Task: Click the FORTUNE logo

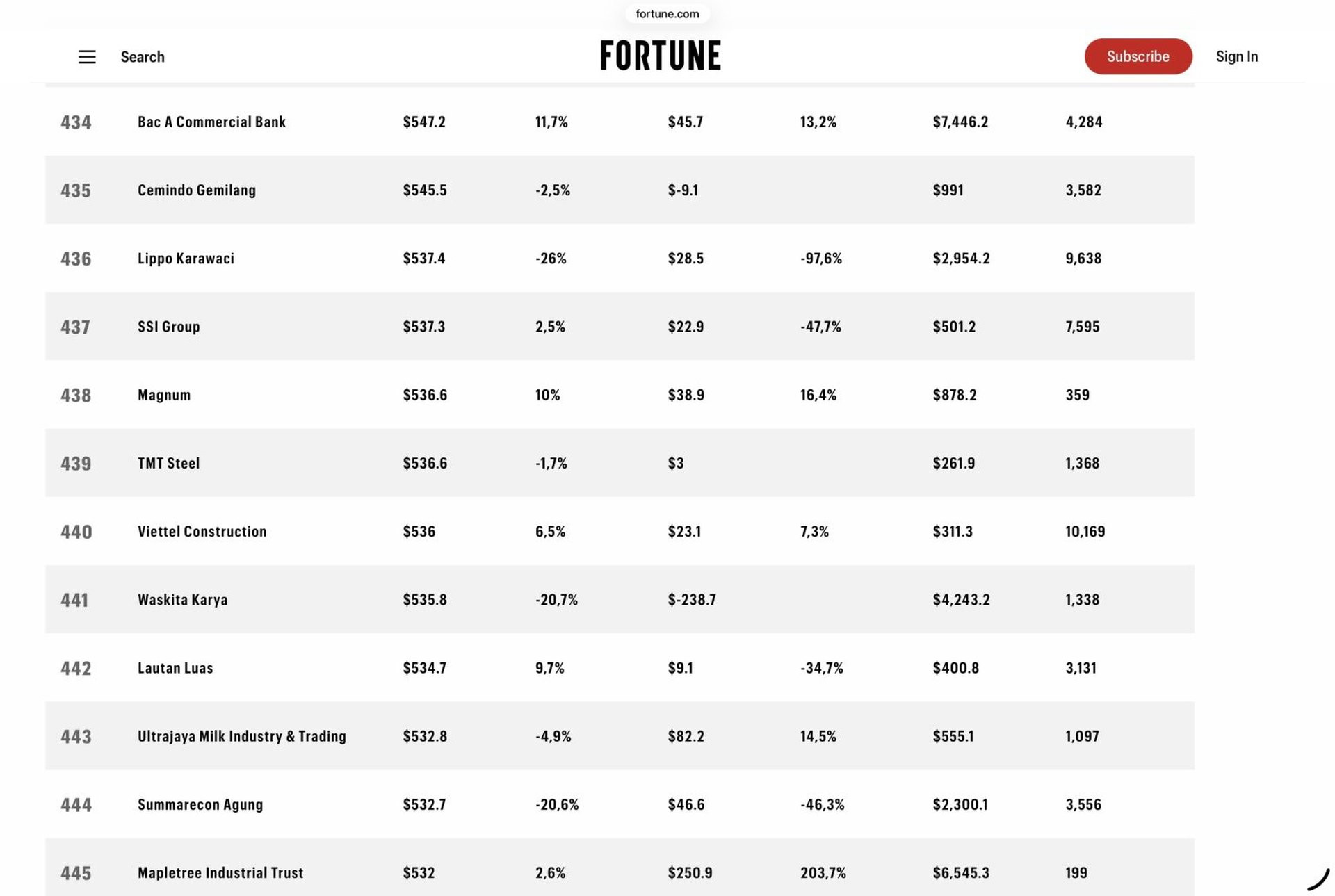Action: 661,56
